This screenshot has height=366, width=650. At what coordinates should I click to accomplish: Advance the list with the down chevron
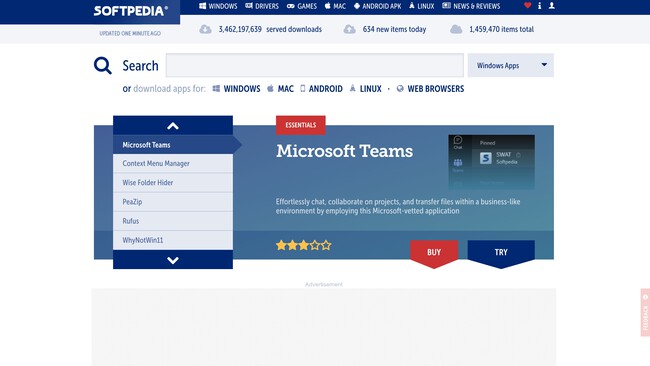(x=173, y=260)
